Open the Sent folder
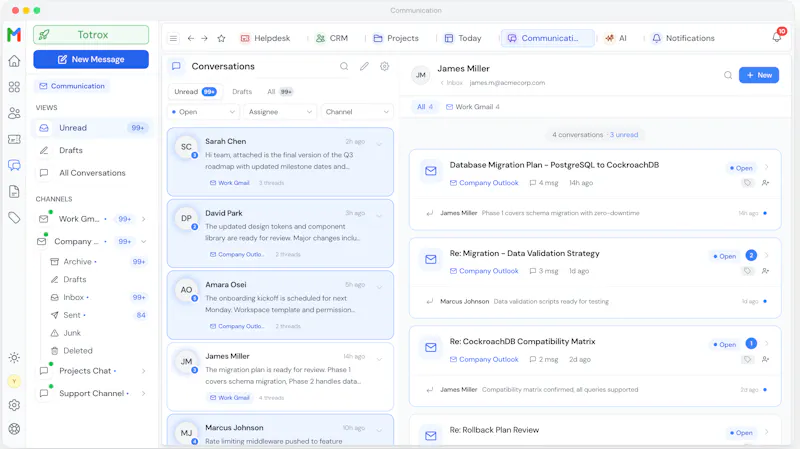800x449 pixels. tap(97, 315)
